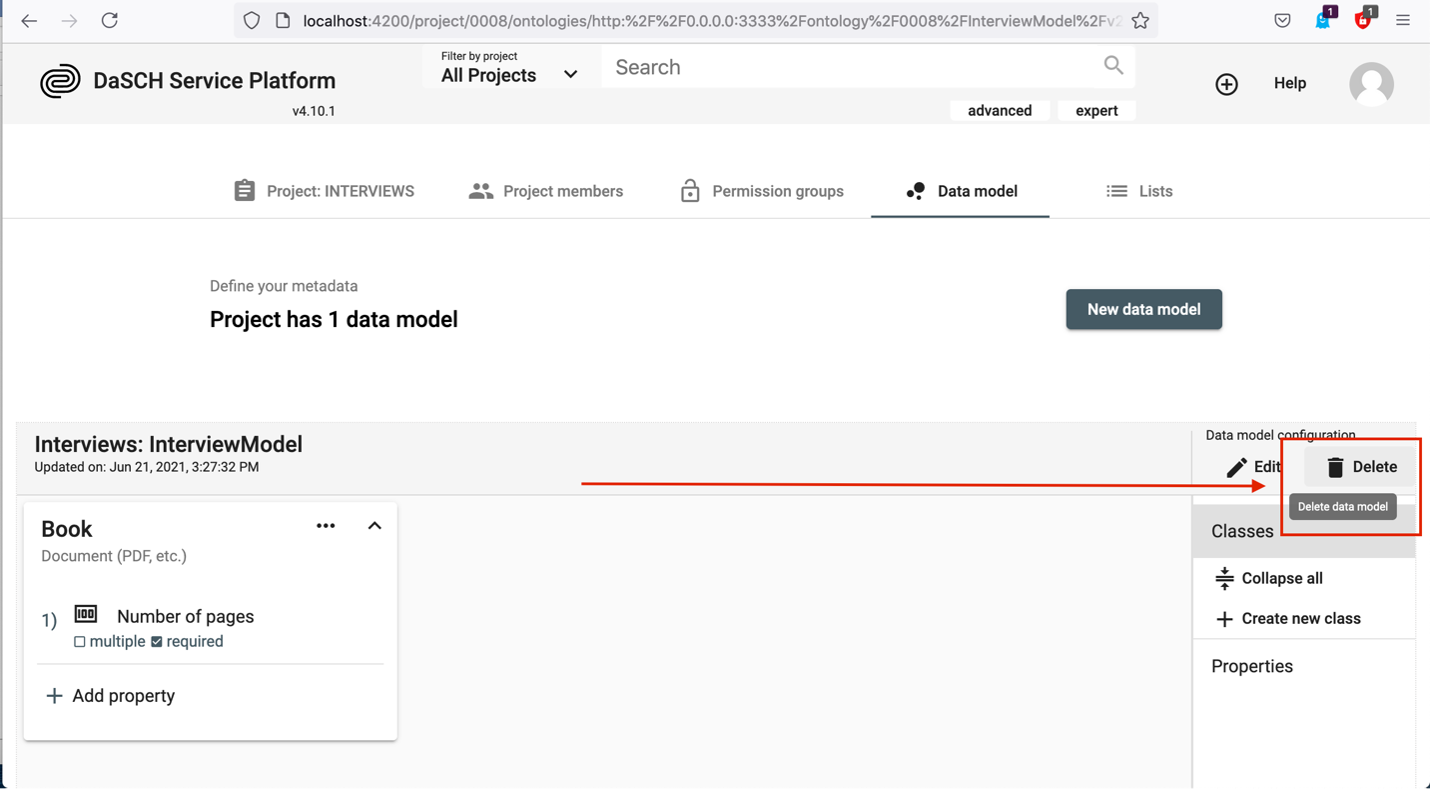Click the Edit pencil icon

tap(1238, 466)
